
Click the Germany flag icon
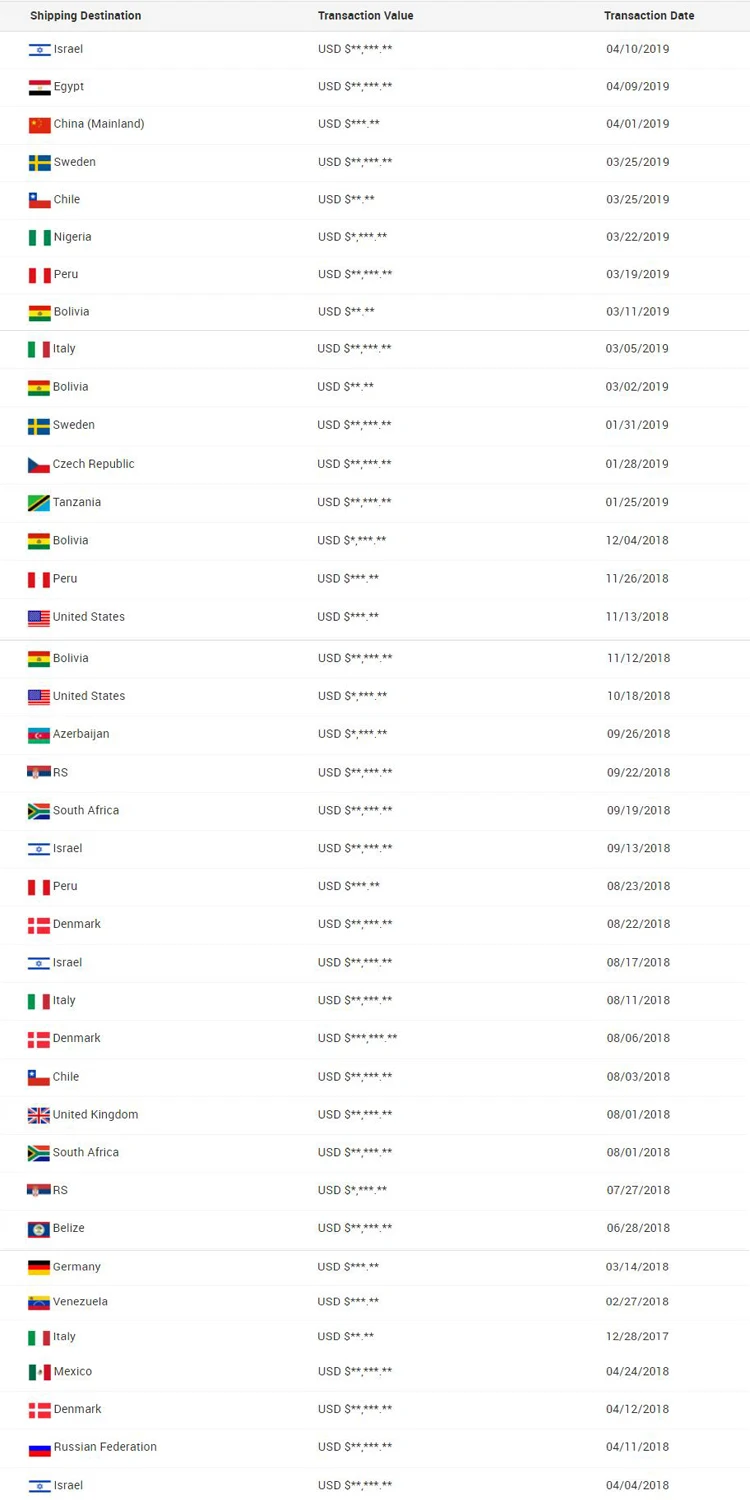coord(39,1267)
